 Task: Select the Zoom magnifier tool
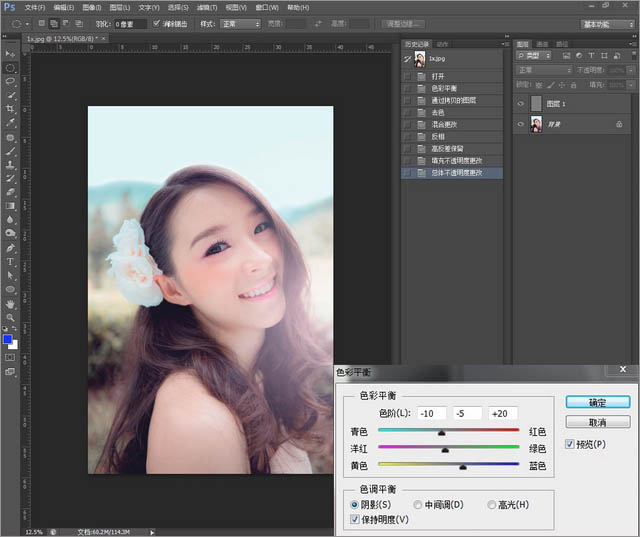point(10,317)
